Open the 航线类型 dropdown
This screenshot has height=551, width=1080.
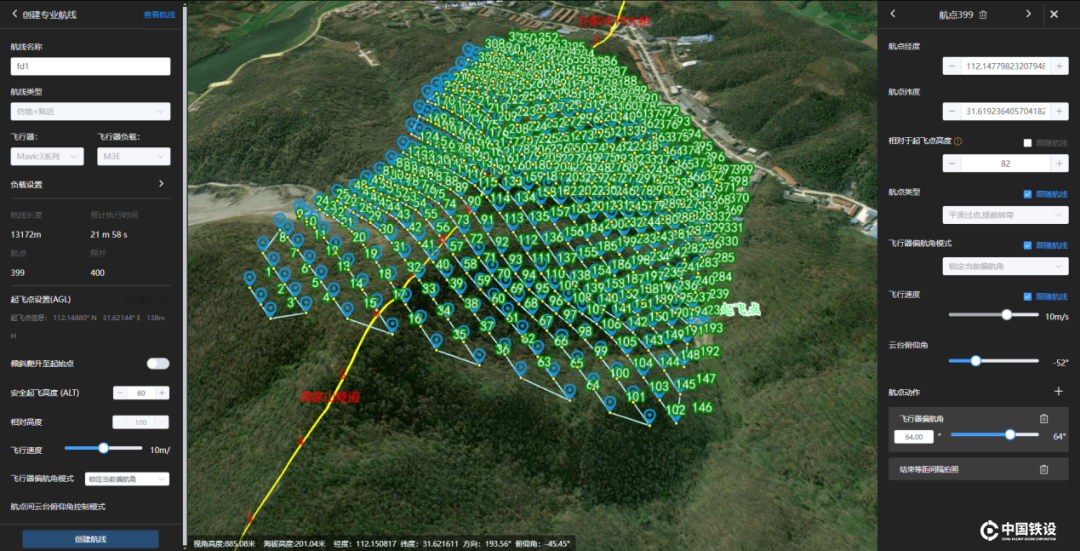[x=90, y=111]
